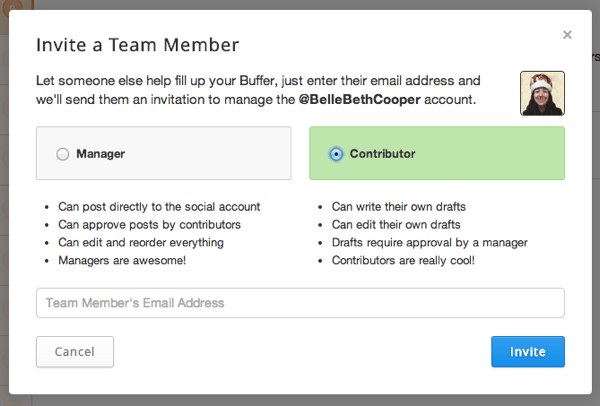Click the bold Manager role label
Viewport: 600px width, 406px height.
100,154
